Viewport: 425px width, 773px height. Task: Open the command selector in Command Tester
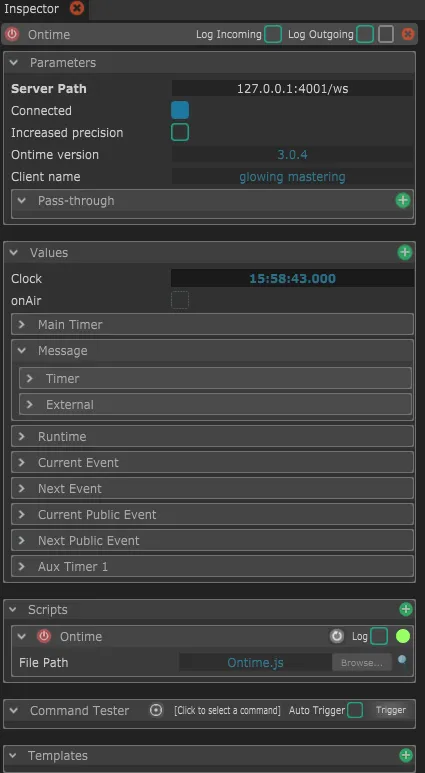[x=227, y=710]
